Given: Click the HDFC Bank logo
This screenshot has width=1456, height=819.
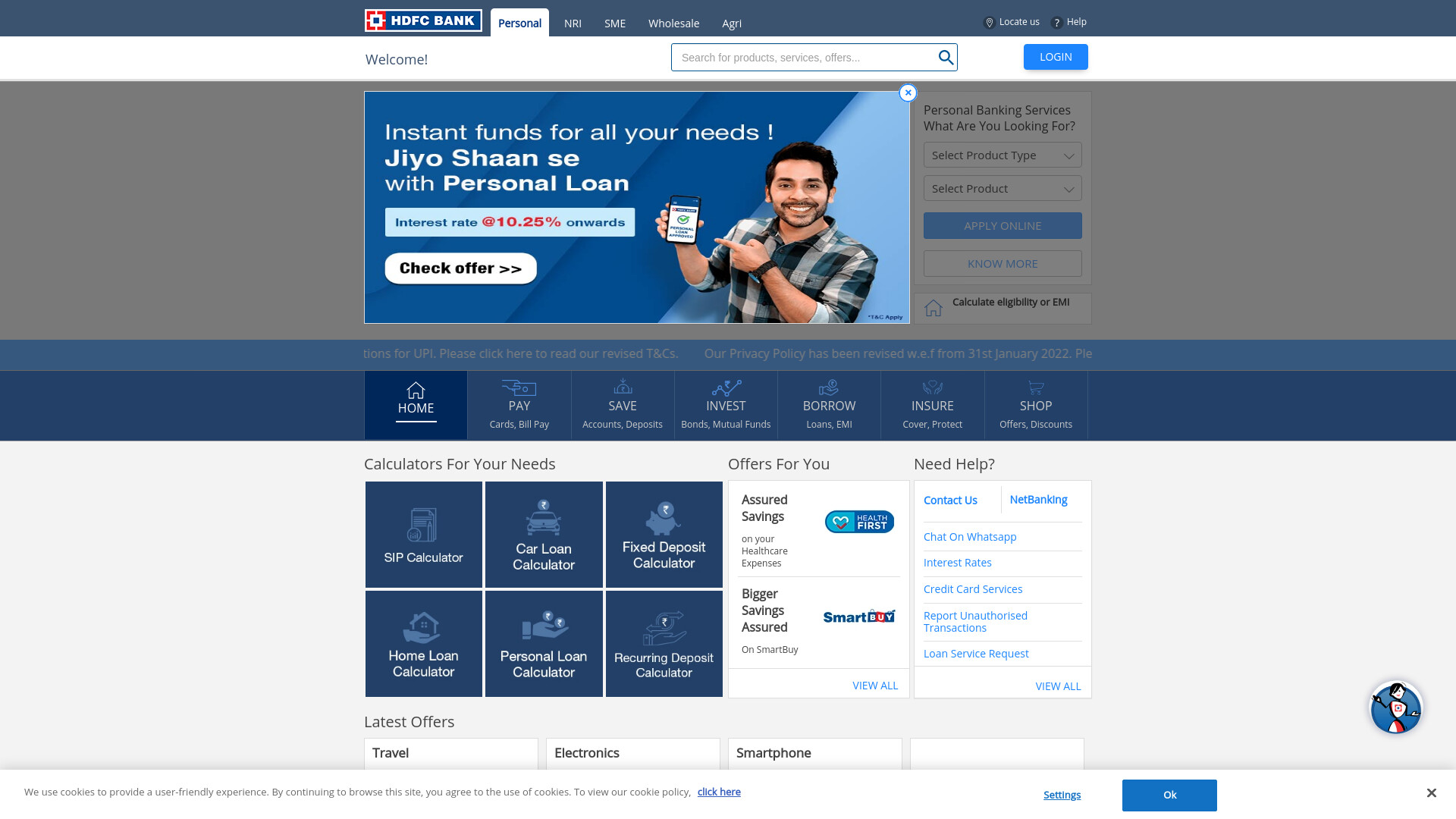Looking at the screenshot, I should click(423, 20).
